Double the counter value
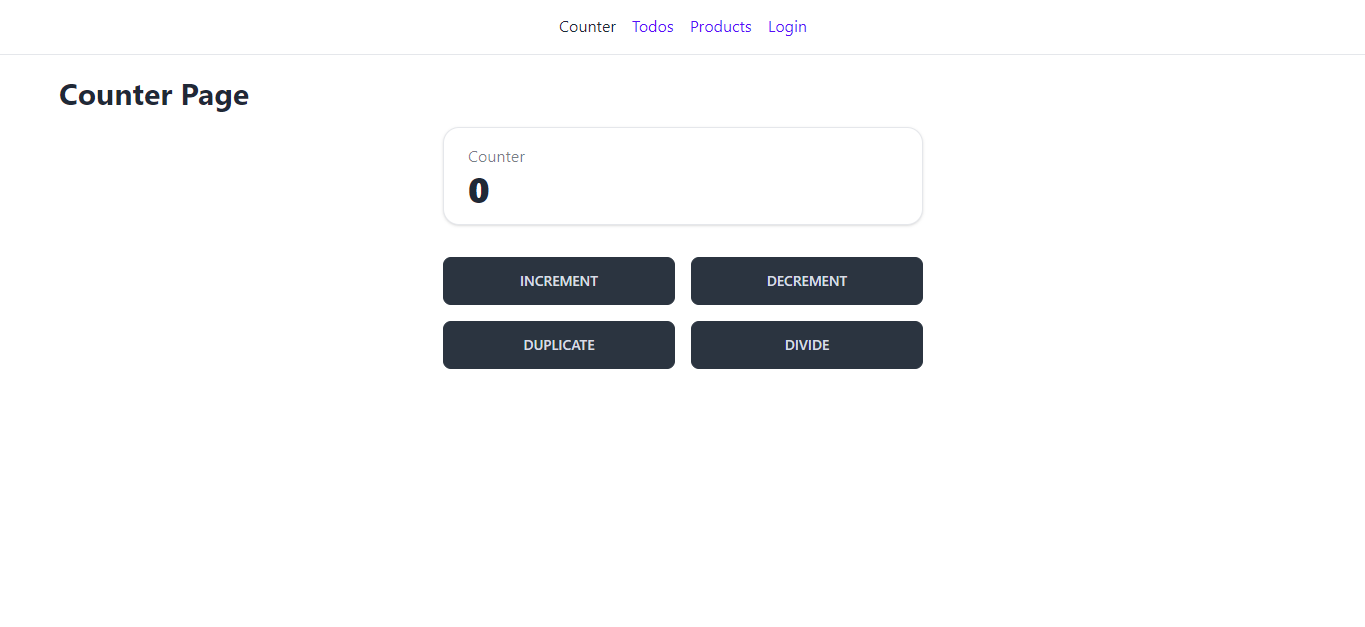 559,345
